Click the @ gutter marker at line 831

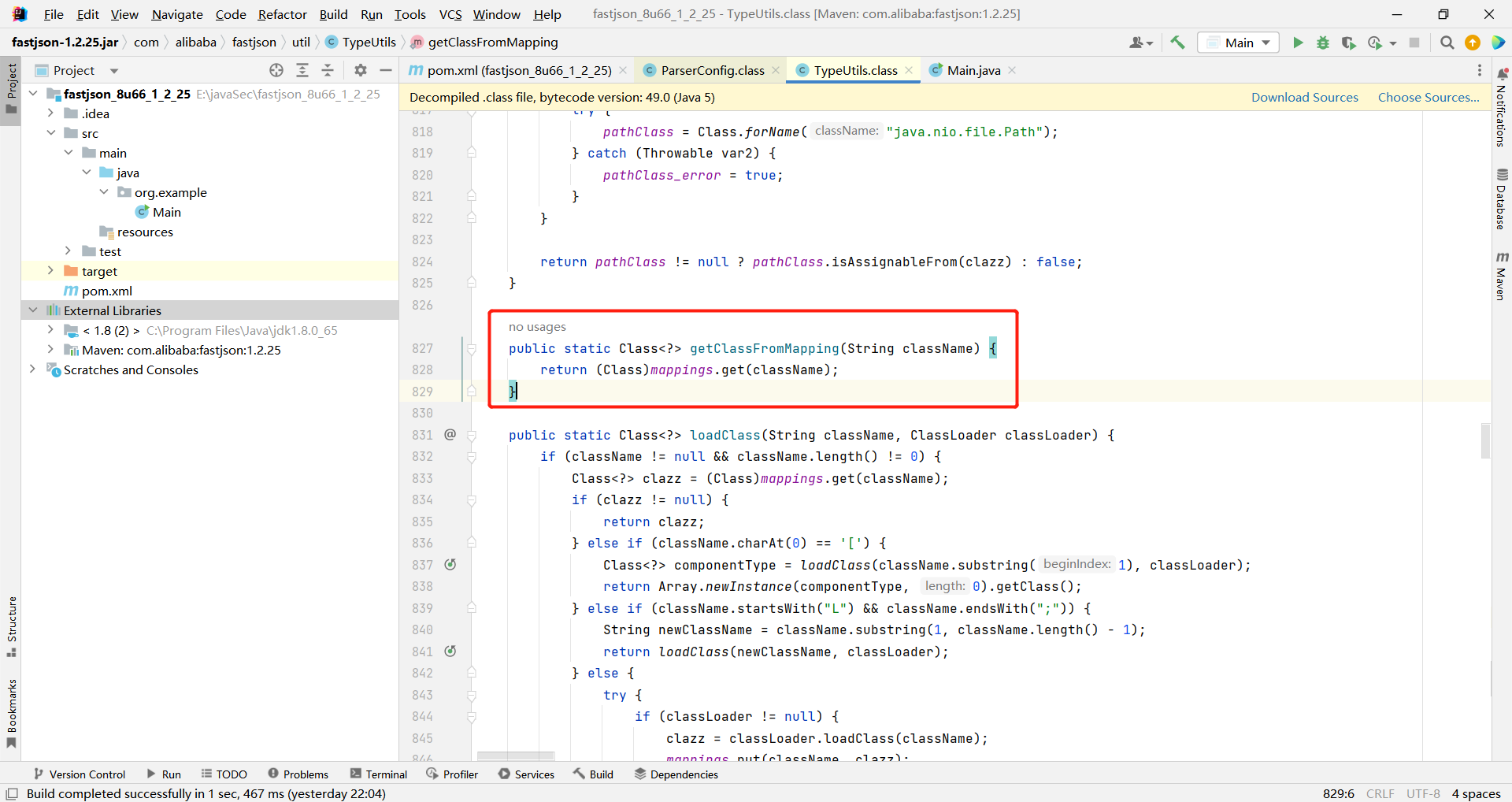click(x=450, y=435)
